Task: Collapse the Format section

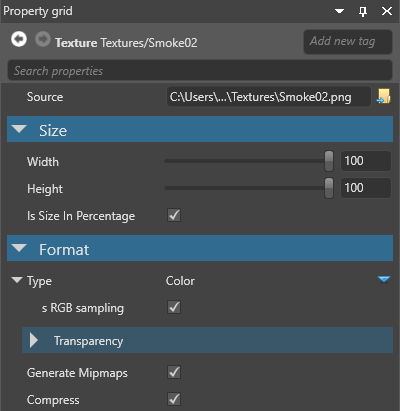Action: 19,248
